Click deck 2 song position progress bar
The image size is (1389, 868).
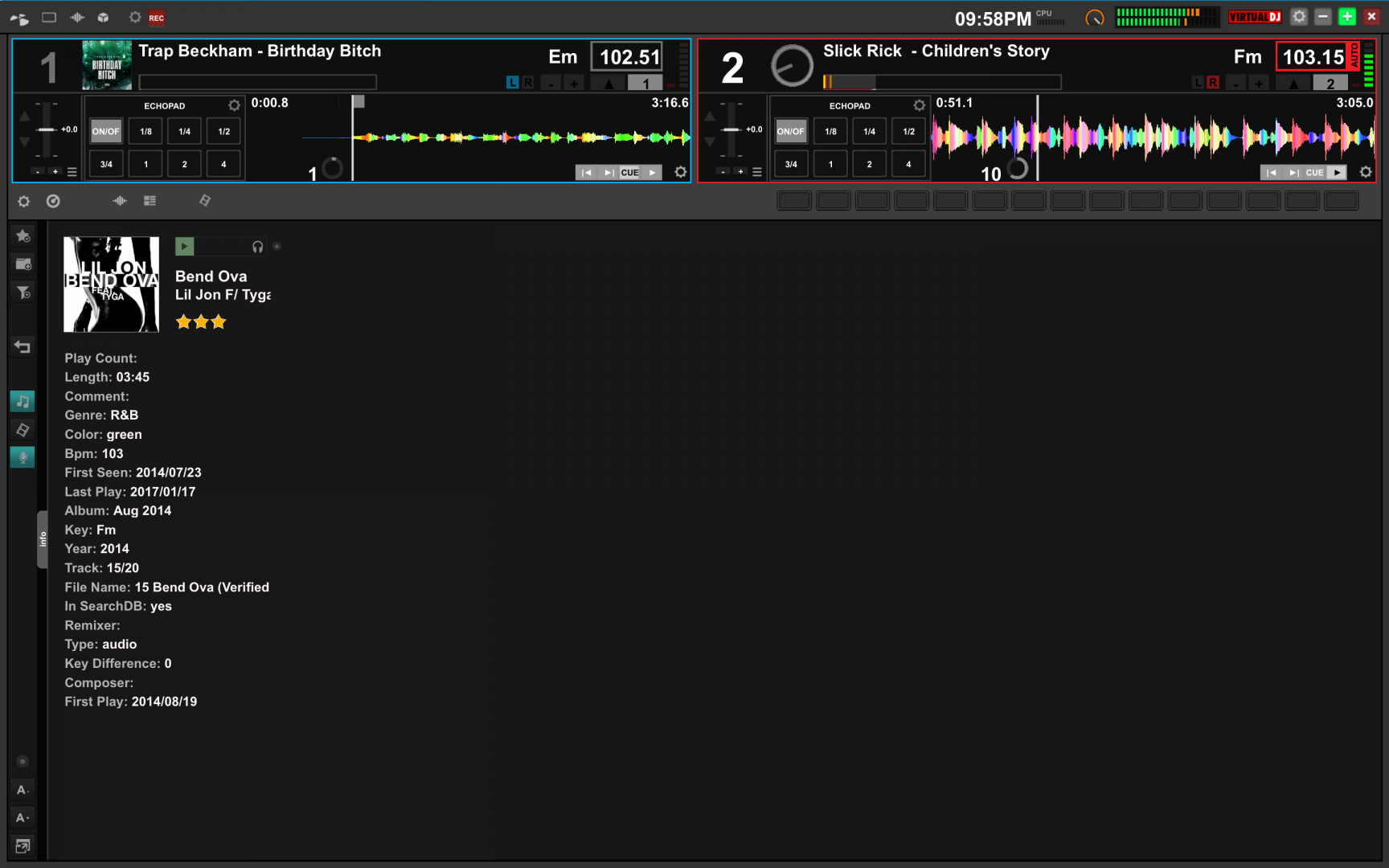coord(942,82)
